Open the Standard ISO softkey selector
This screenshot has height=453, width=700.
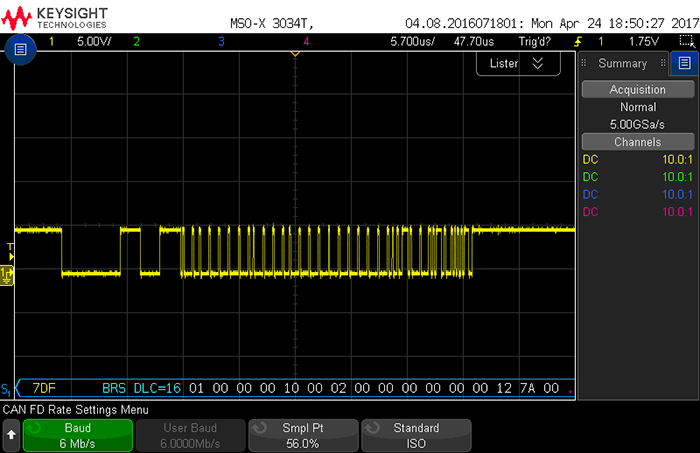(x=416, y=435)
